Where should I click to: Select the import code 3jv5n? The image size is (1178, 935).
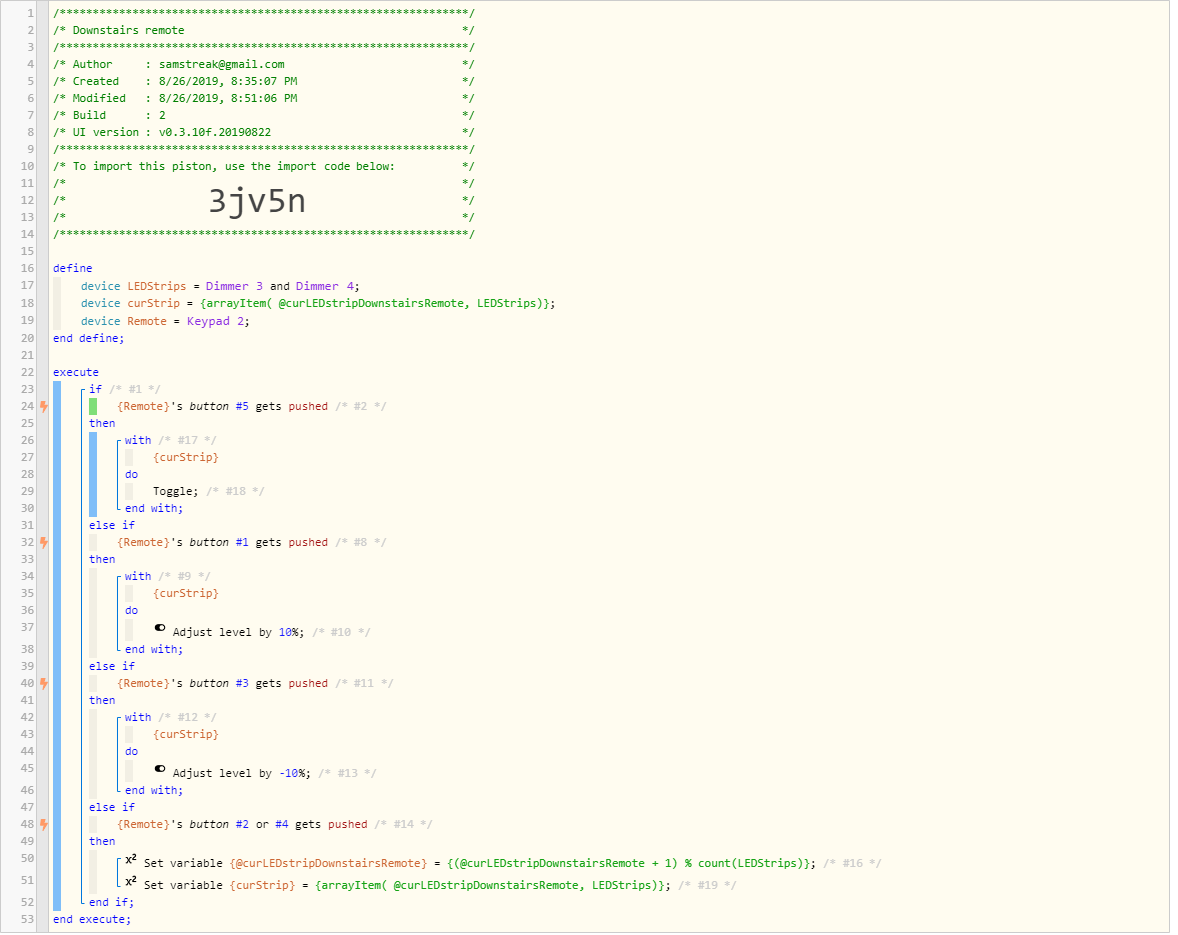257,201
